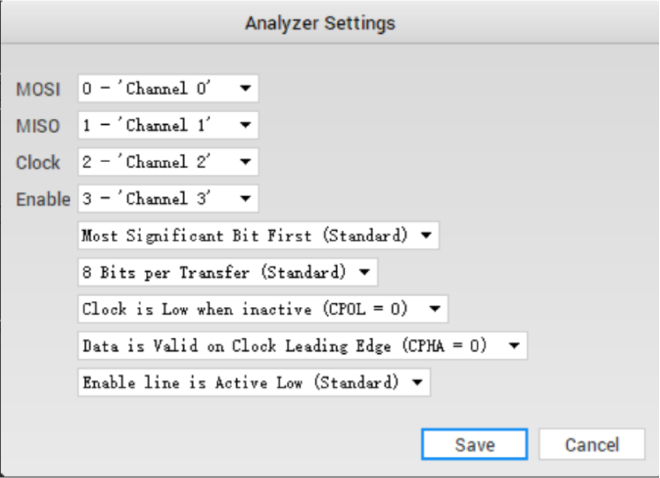Click the Enable label
Viewport: 660px width, 478px height.
(43, 199)
